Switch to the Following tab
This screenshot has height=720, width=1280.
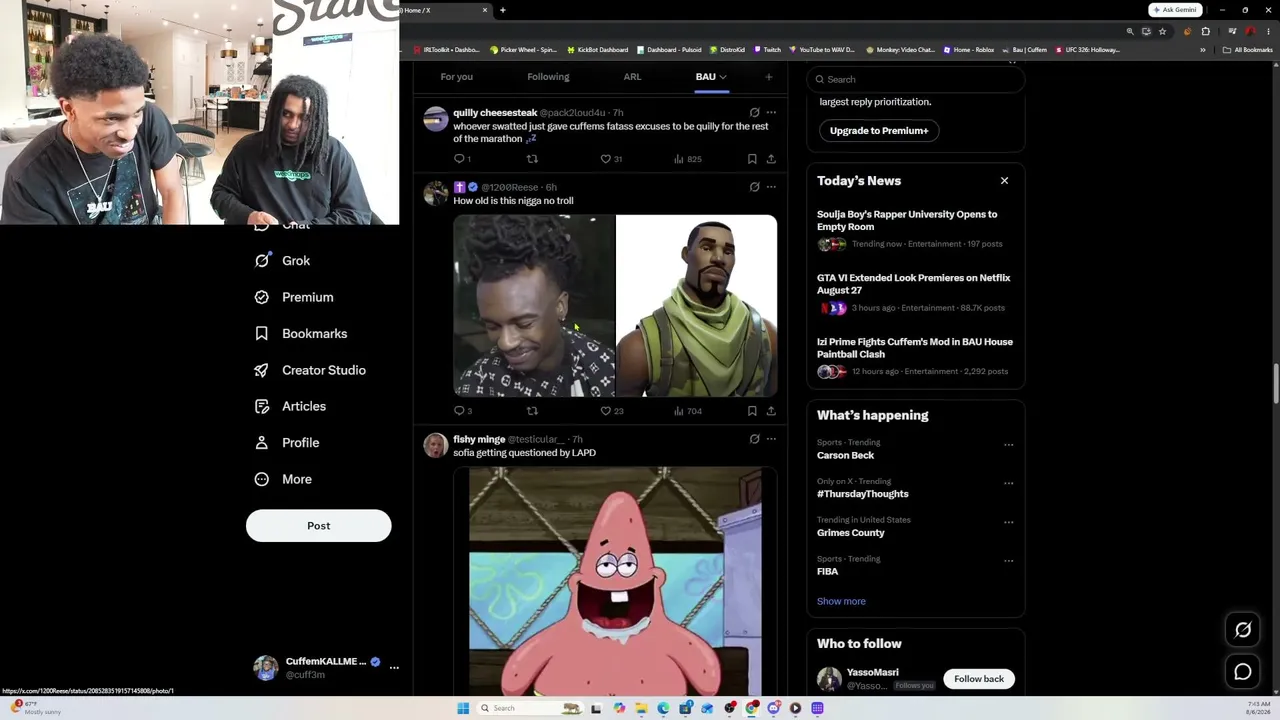(548, 77)
